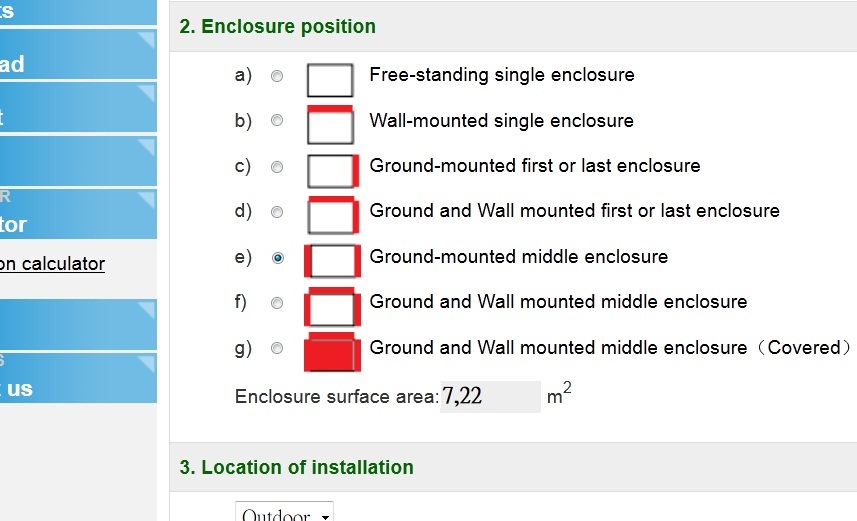
Task: Choose radio button for option f)
Action: pyautogui.click(x=277, y=303)
